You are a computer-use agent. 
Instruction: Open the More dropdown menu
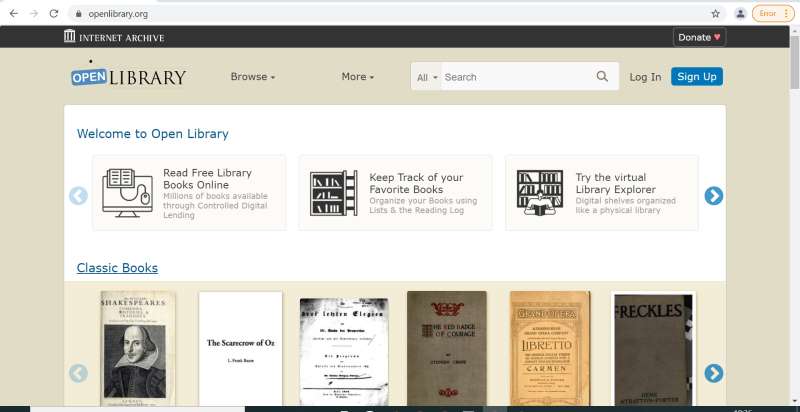tap(357, 77)
